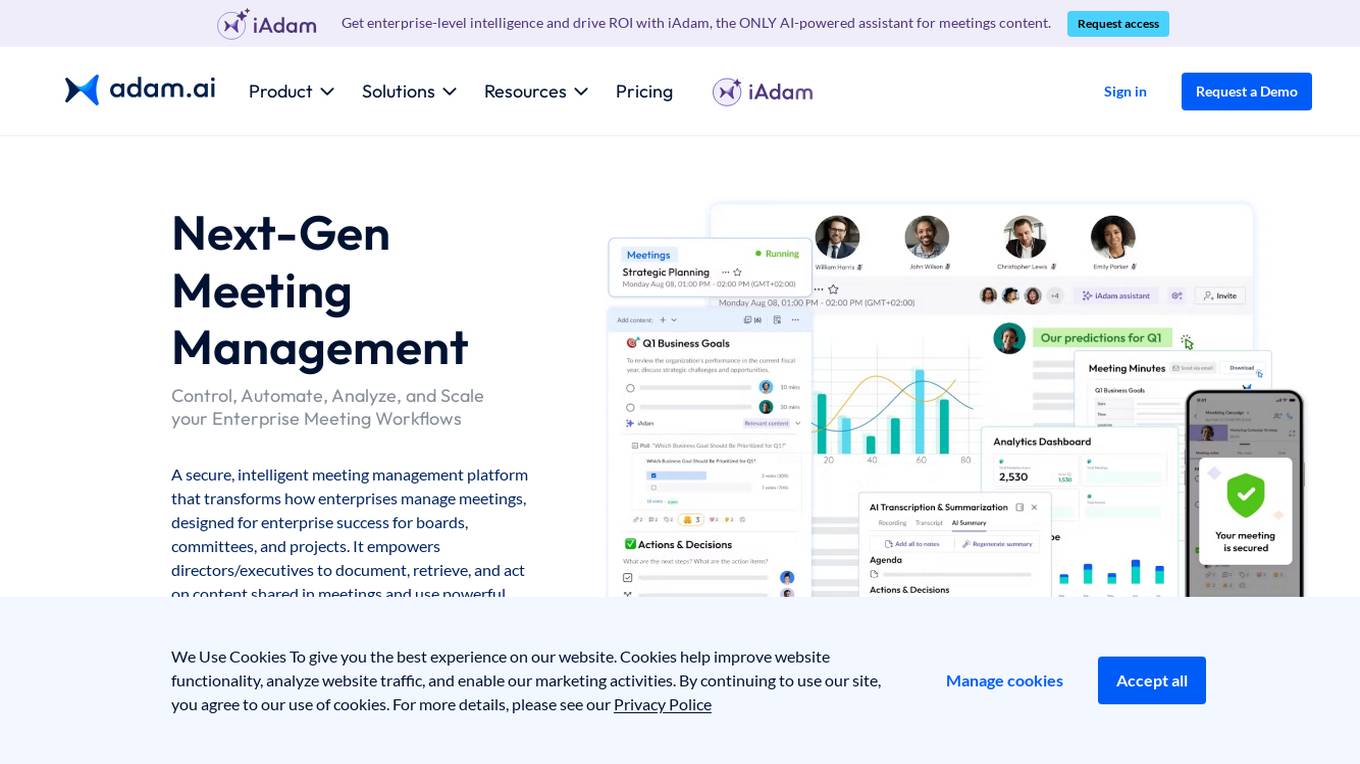Click John Wilson's profile photo
The image size is (1360, 764).
click(927, 237)
